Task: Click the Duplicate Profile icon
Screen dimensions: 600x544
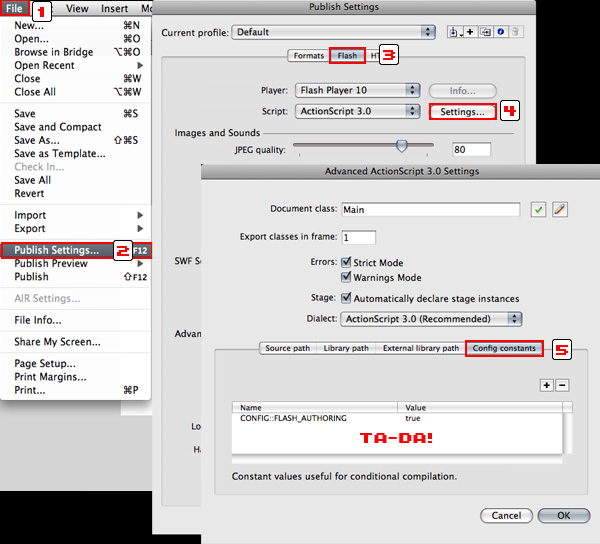Action: (485, 32)
